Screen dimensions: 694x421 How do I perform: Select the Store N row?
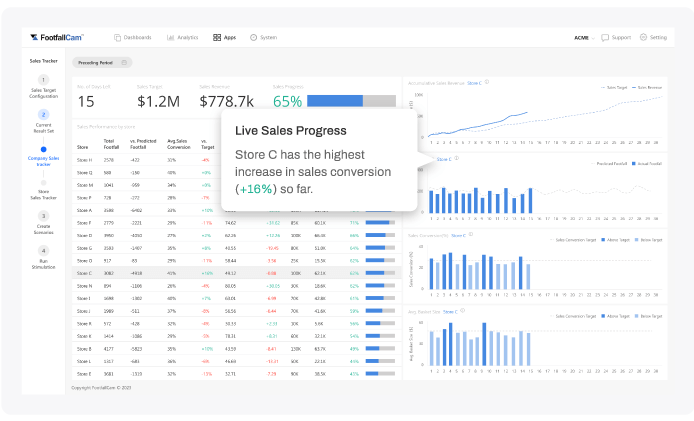coord(236,286)
